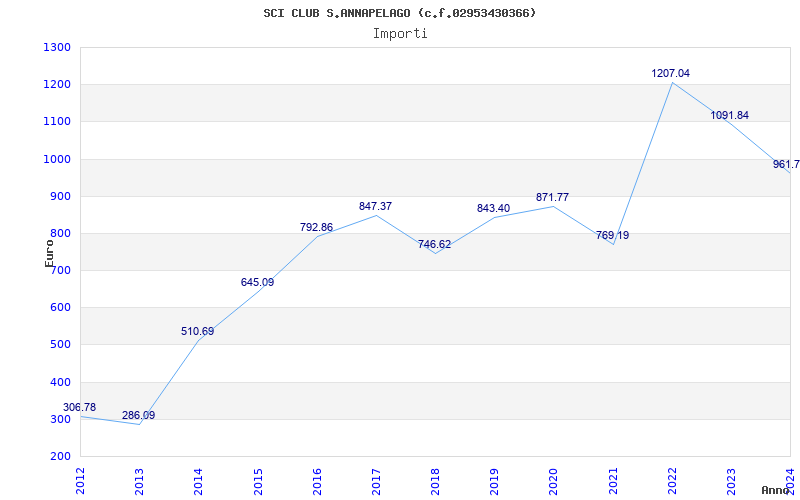Click y-axis value 1300

click(x=57, y=47)
